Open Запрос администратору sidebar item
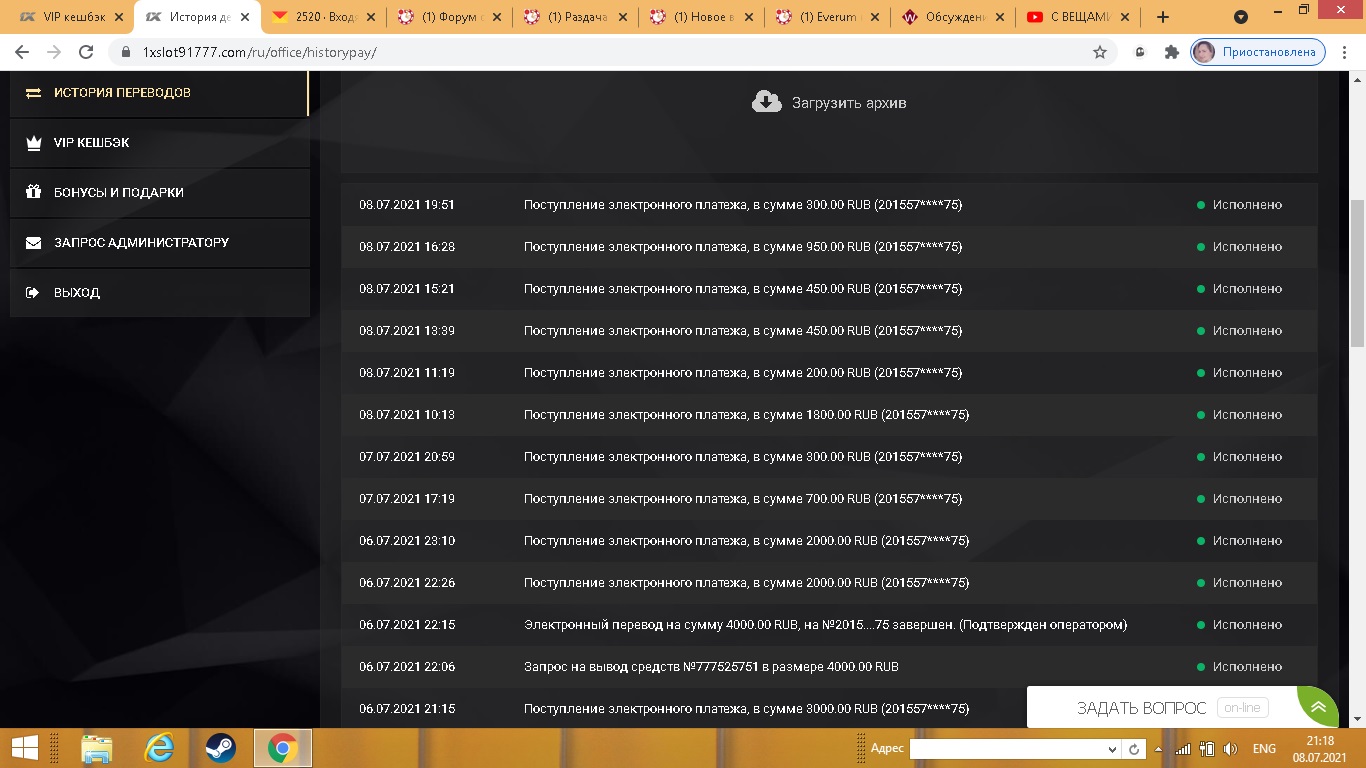Viewport: 1366px width, 768px height. click(x=160, y=243)
